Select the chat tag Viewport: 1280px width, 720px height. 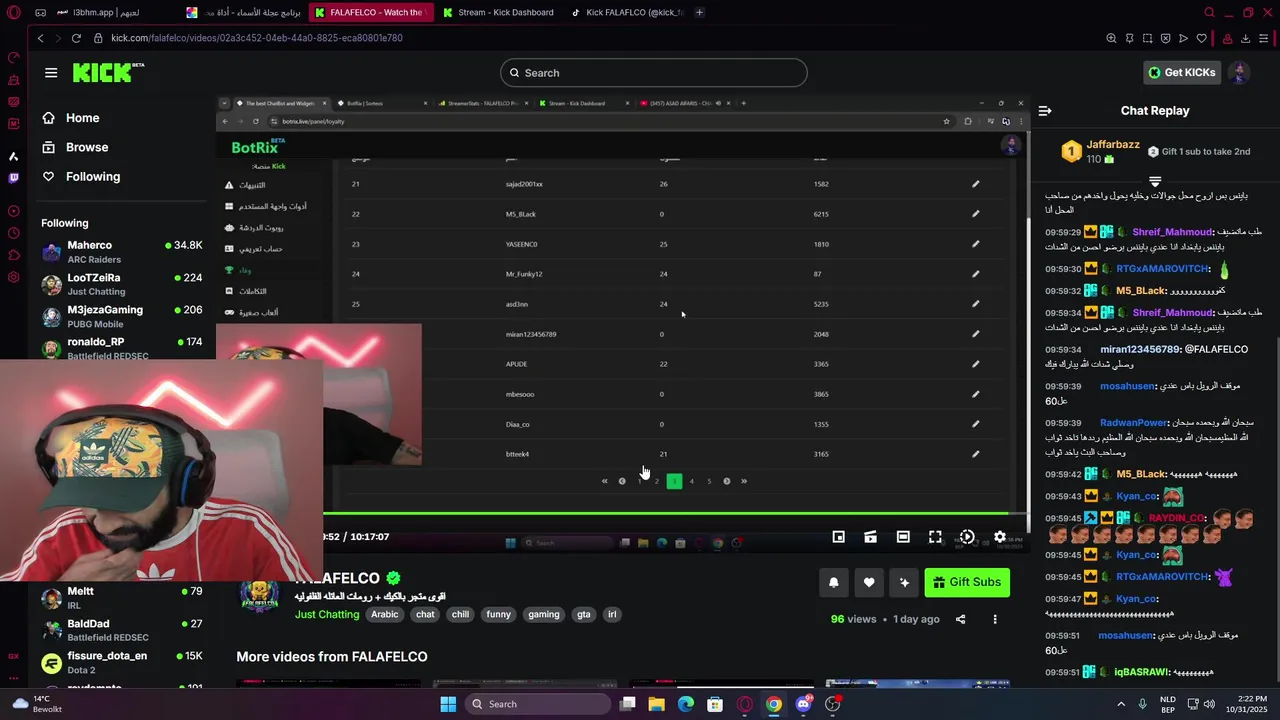pos(425,615)
